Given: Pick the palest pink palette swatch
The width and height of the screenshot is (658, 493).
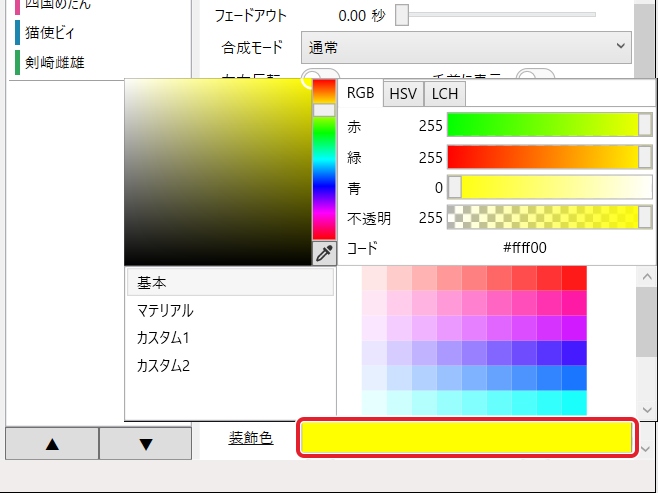Looking at the screenshot, I should 374,278.
